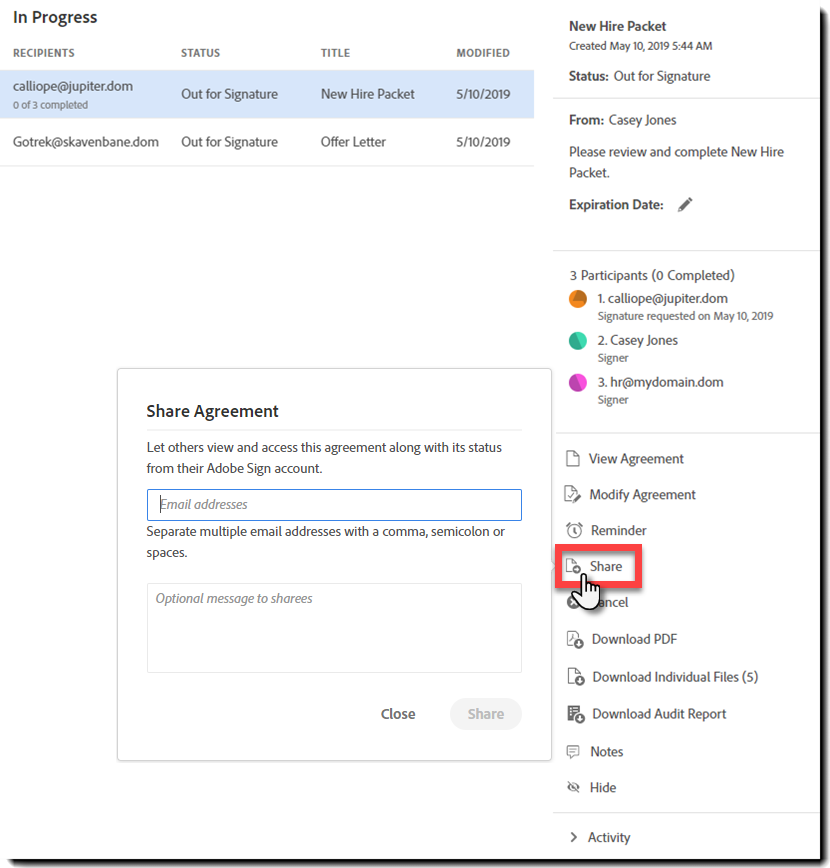Select the Share action in side panel
The image size is (830, 868).
605,567
